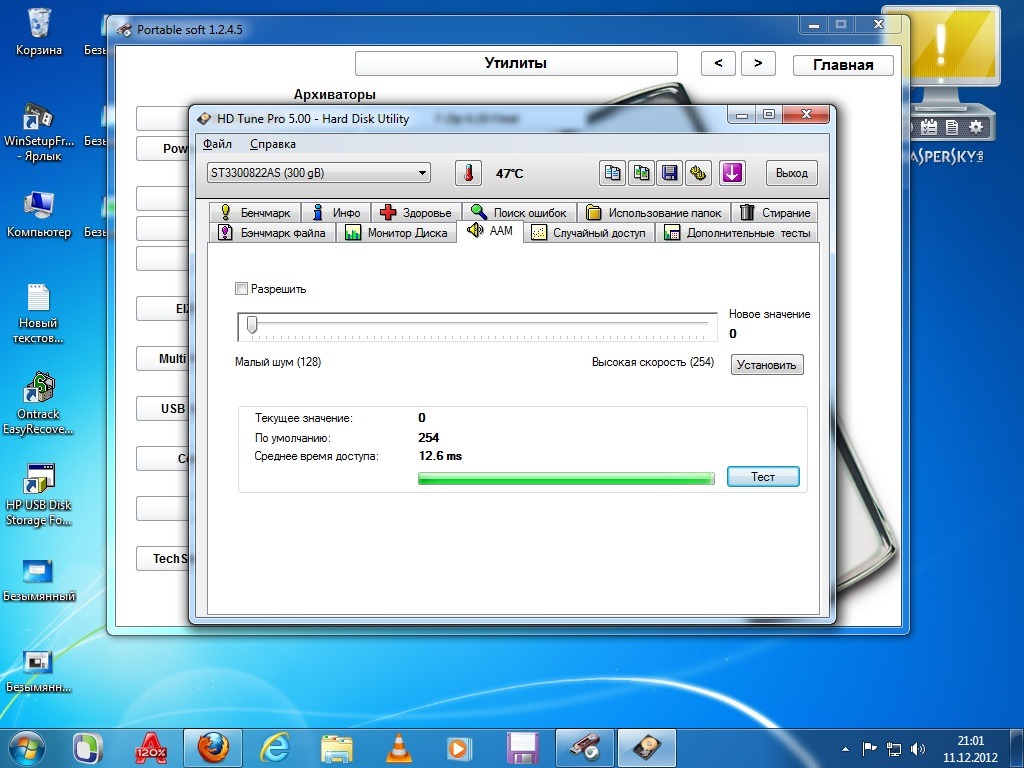This screenshot has width=1024, height=768.
Task: Open the Новый текстов... document on the desktop
Action: click(x=38, y=313)
